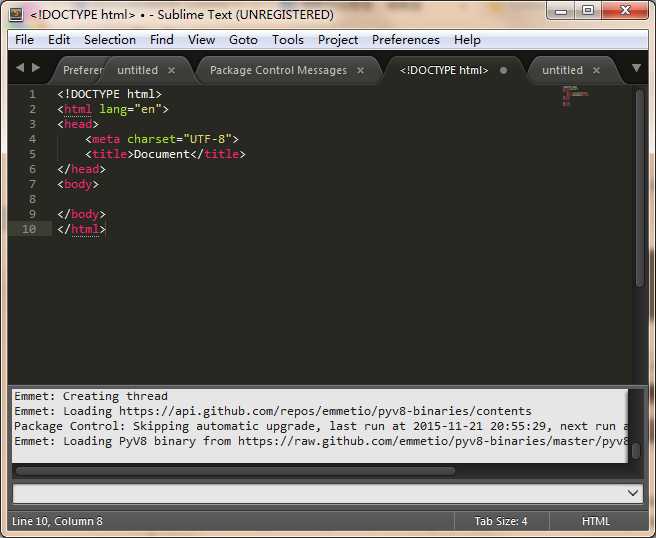Click the editor vertical scrollbar
This screenshot has height=538, width=656.
click(x=639, y=188)
